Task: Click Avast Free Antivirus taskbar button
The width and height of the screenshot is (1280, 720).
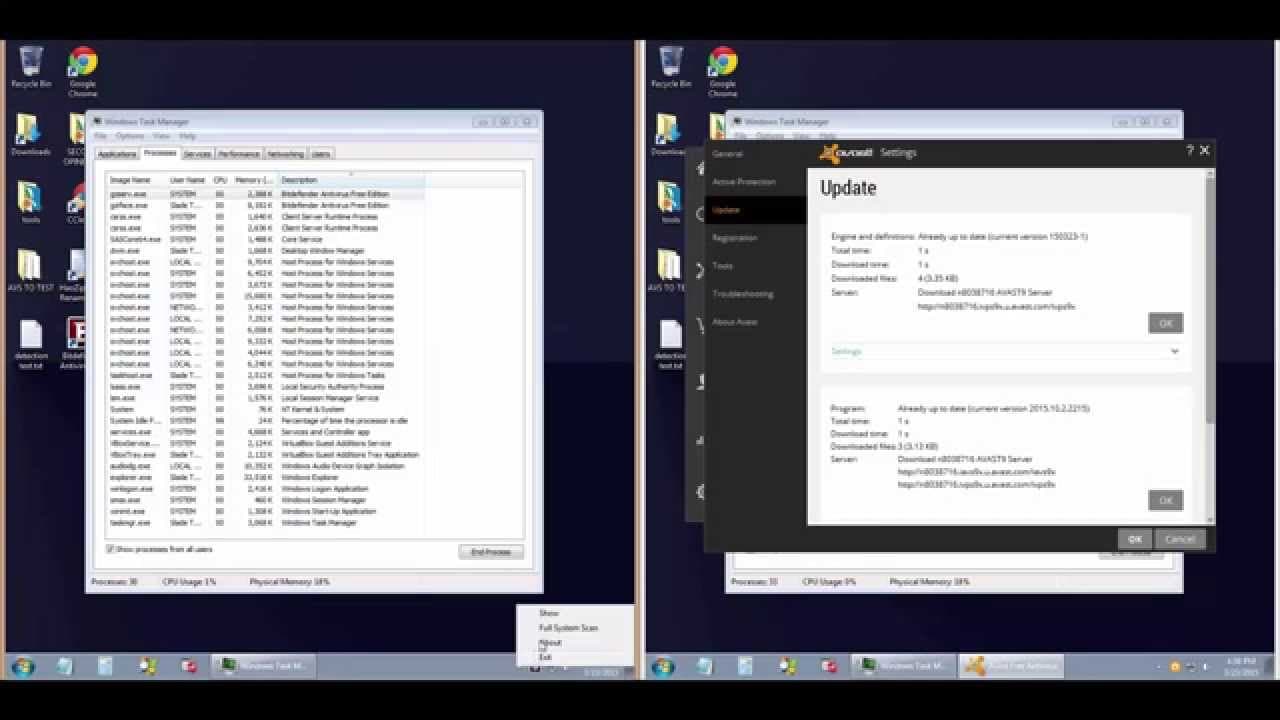Action: point(1011,666)
